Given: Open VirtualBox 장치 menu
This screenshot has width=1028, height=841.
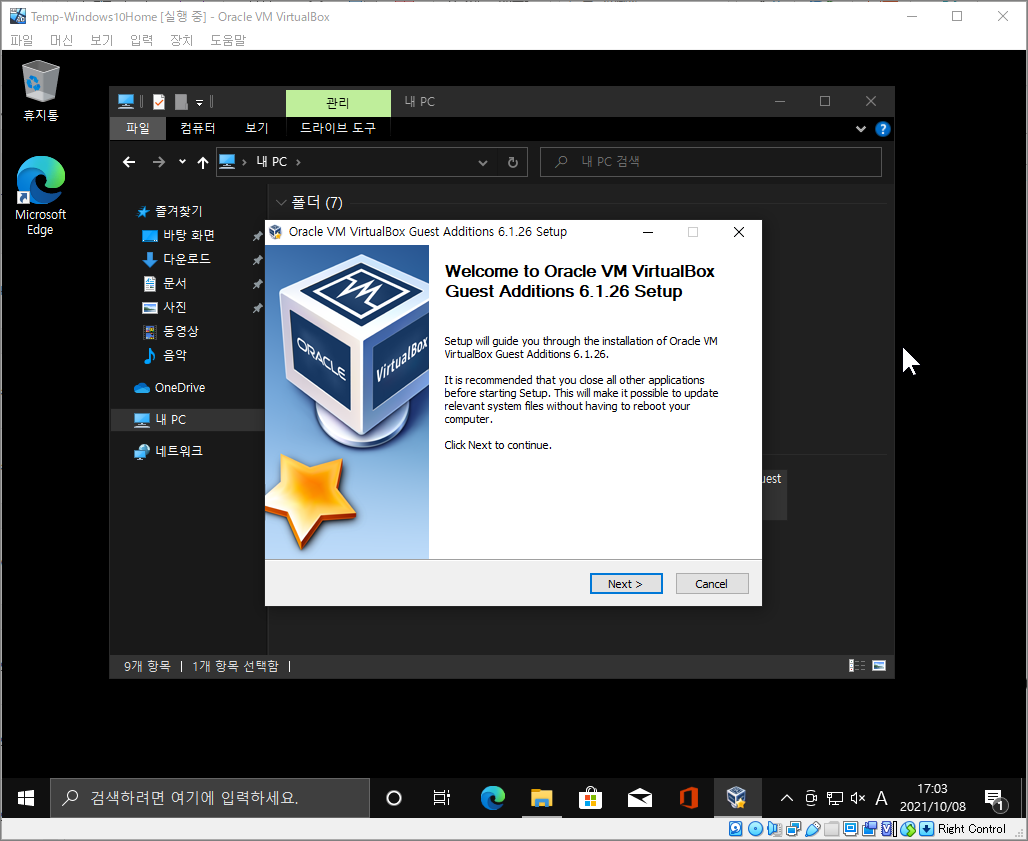Looking at the screenshot, I should [182, 40].
